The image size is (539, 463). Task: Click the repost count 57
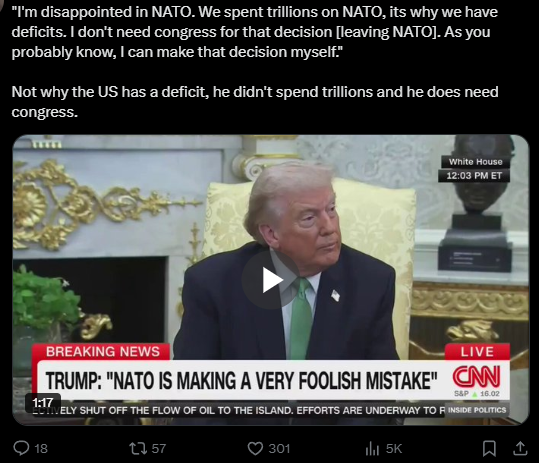coord(159,449)
